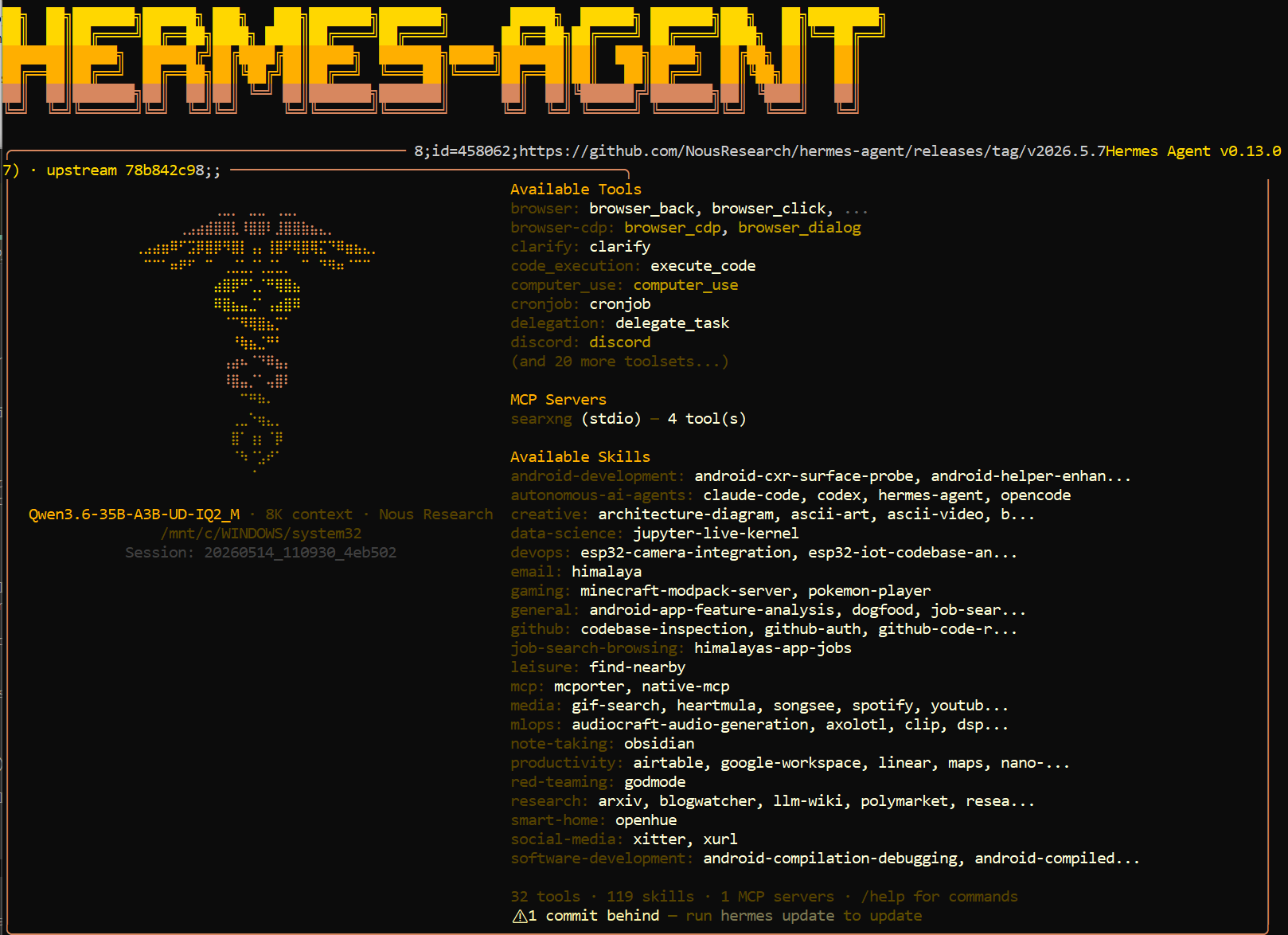Click the "Available Tools" heading
Image resolution: width=1288 pixels, height=935 pixels.
coord(576,190)
